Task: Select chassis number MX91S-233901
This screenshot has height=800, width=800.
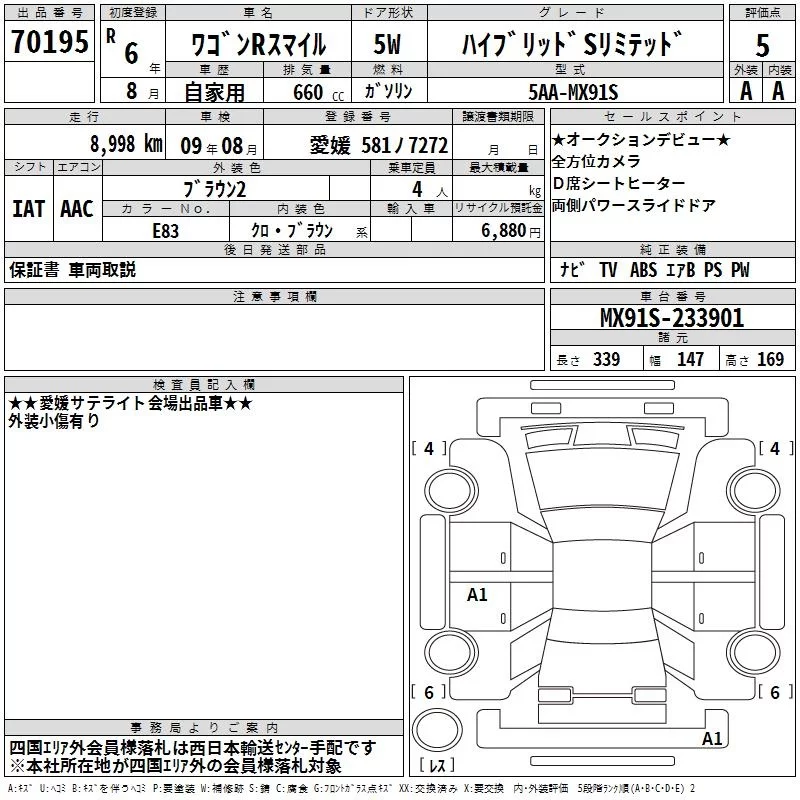Action: 672,318
